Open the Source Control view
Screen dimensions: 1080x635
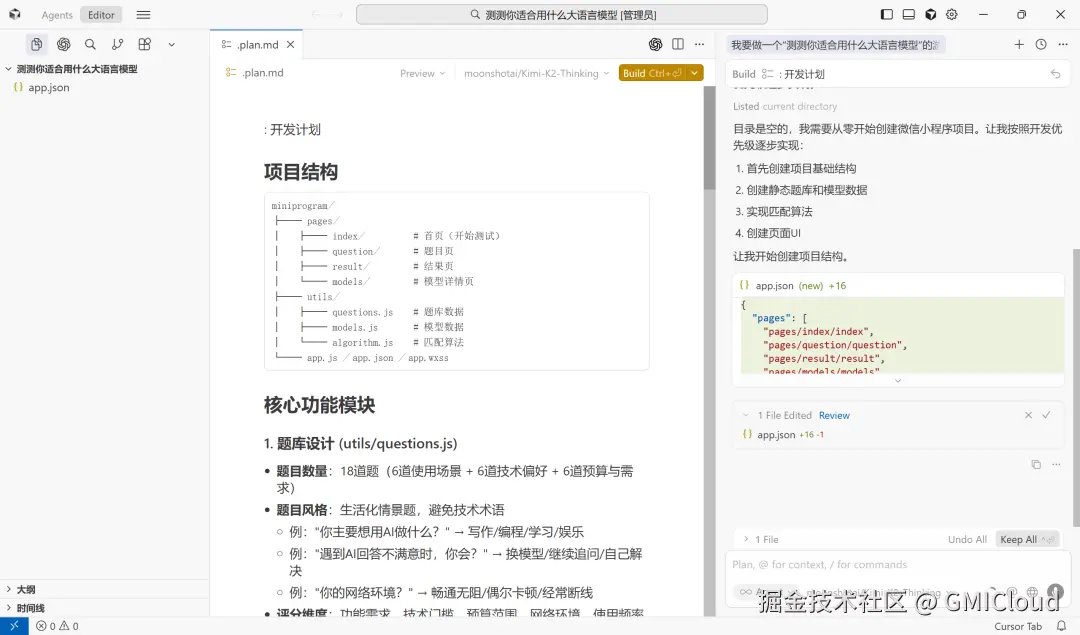tap(117, 44)
